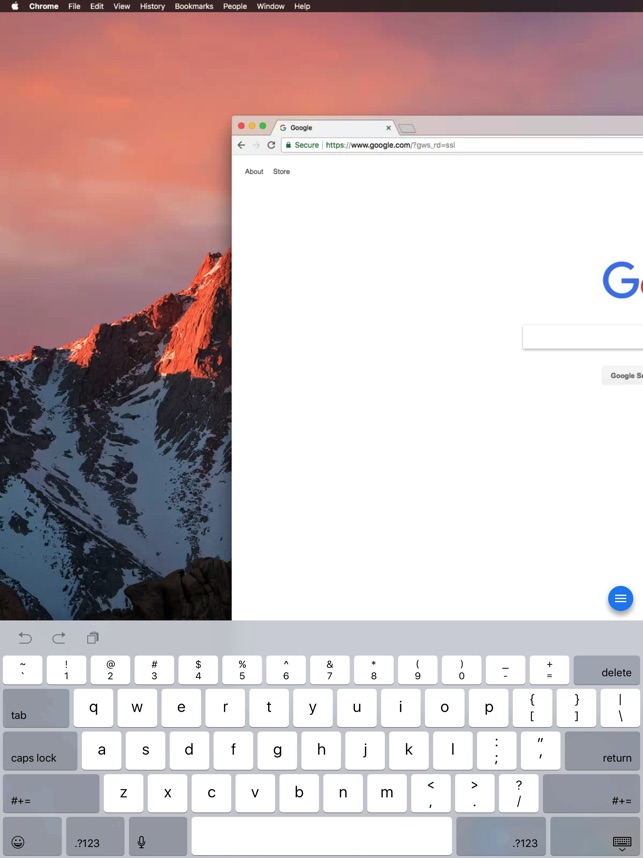Tap the backslash/pipe key
This screenshot has width=643, height=858.
click(x=620, y=708)
